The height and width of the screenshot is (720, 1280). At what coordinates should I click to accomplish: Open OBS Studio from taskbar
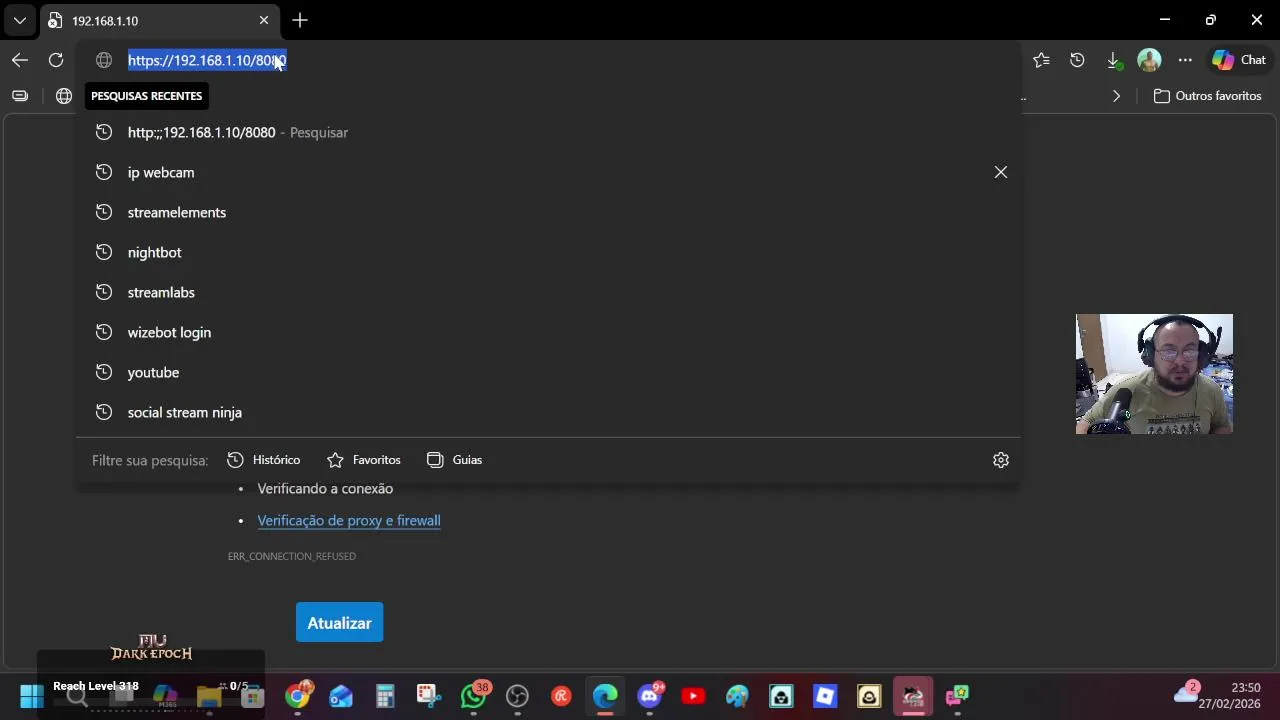click(517, 696)
